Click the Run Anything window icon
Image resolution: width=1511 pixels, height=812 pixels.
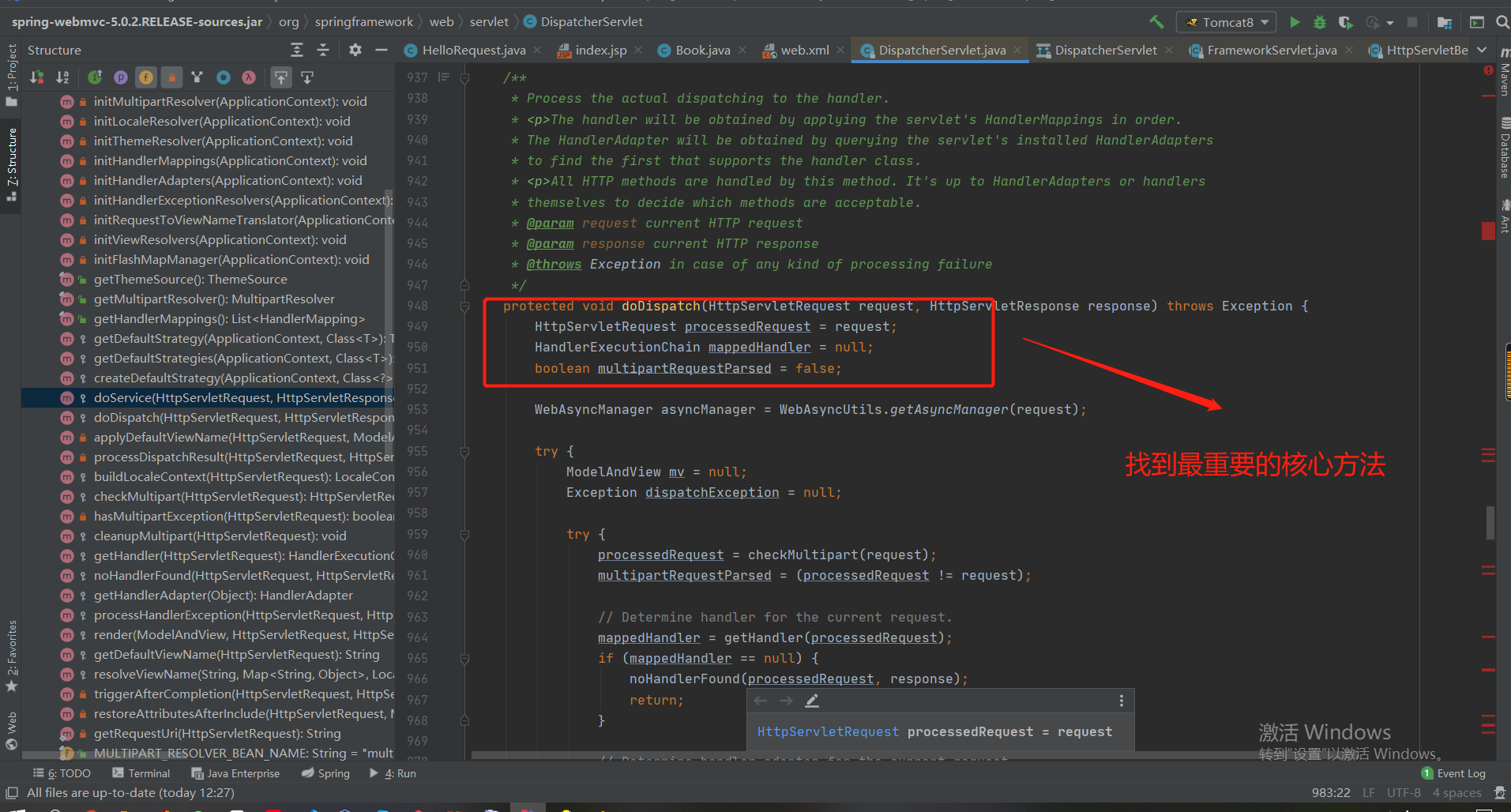point(1477,22)
